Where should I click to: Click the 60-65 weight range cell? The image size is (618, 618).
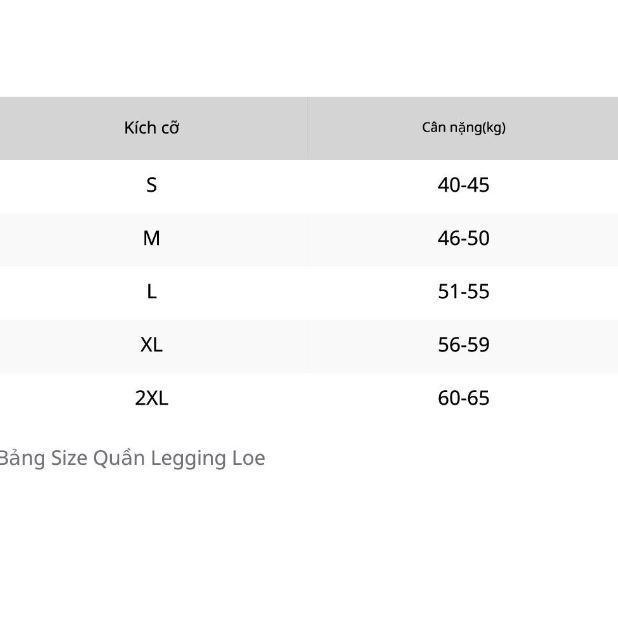(463, 398)
